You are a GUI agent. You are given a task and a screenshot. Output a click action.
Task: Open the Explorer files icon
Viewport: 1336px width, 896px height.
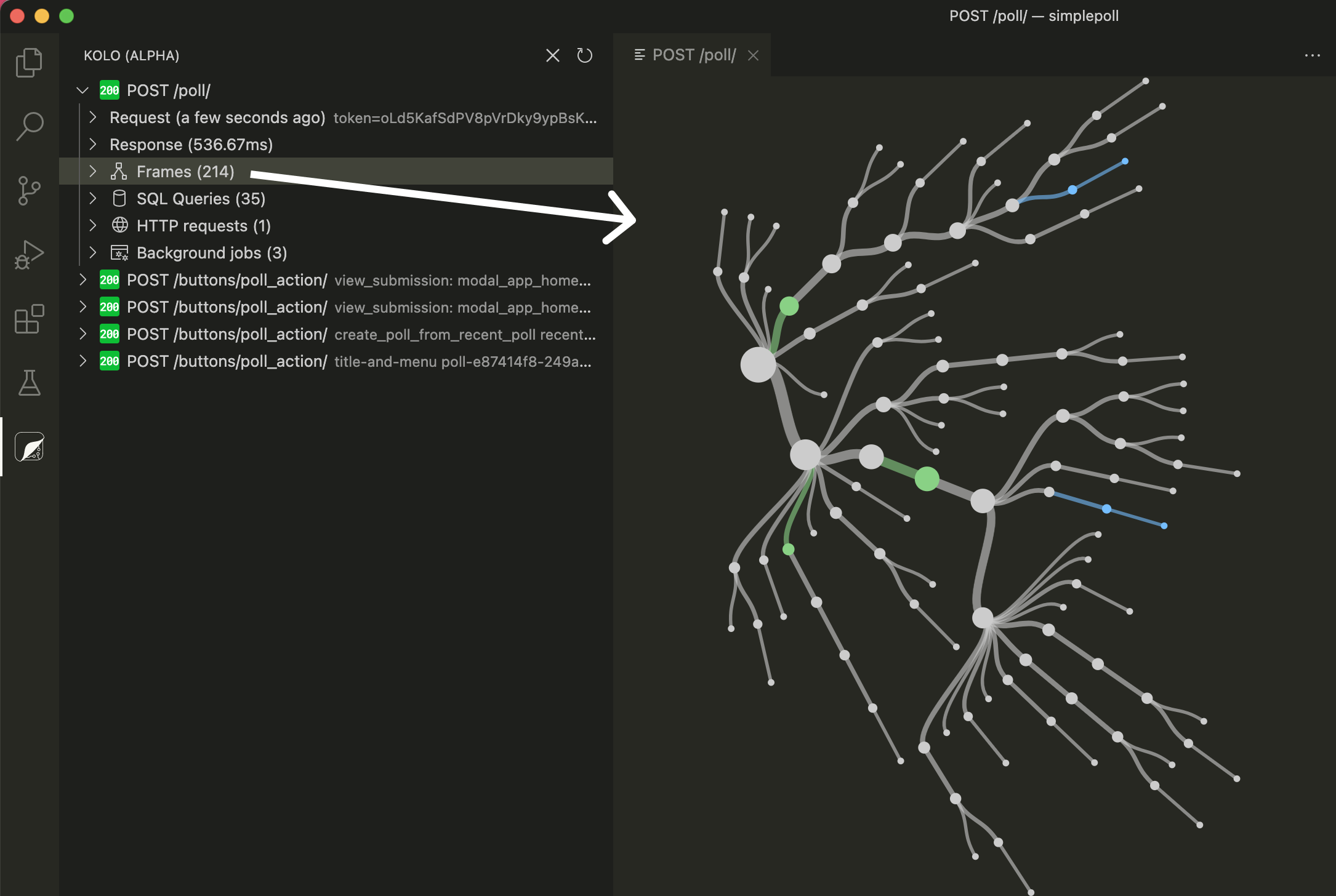click(29, 62)
